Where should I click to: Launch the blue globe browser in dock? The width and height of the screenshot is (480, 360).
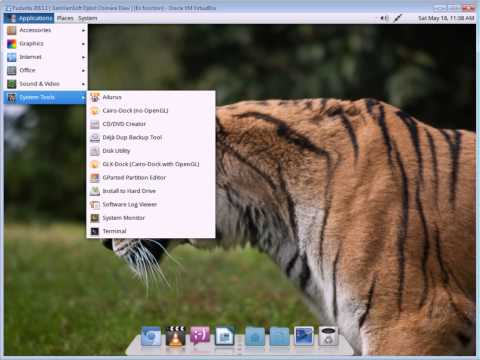151,336
